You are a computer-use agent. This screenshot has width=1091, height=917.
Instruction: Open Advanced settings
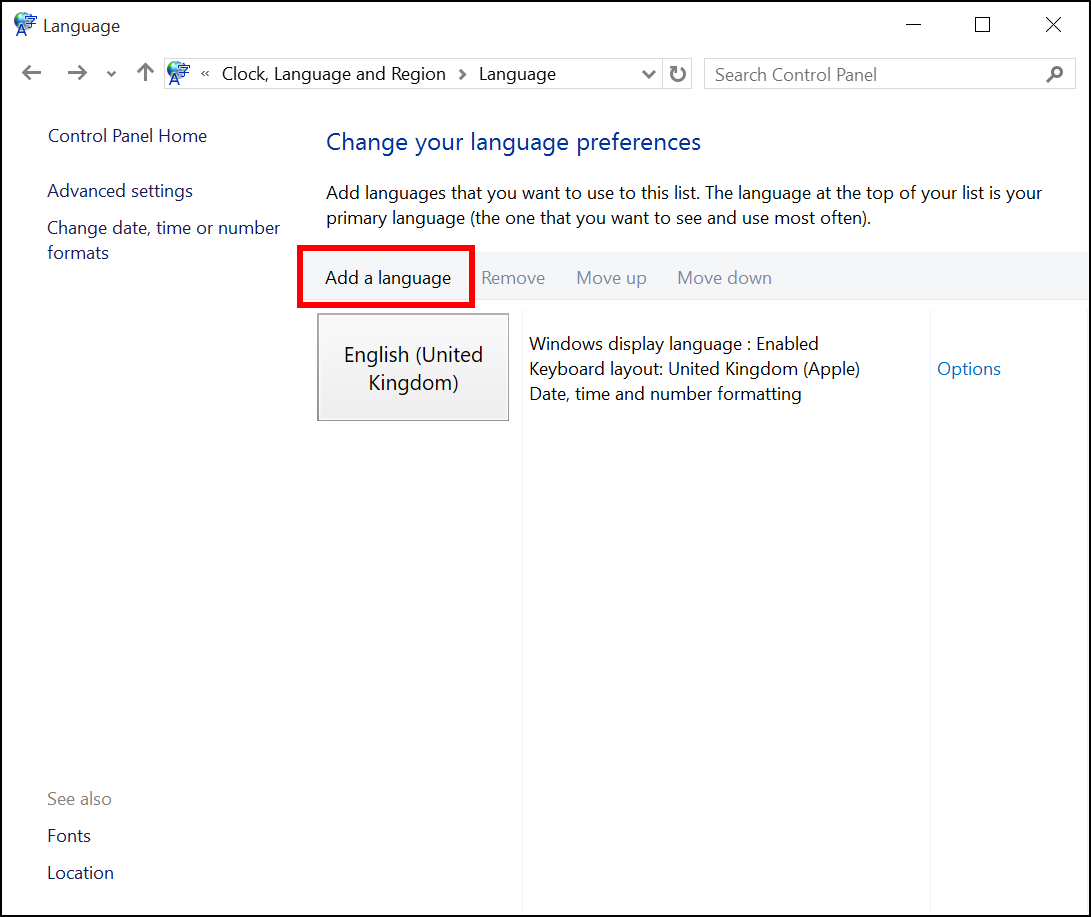(x=119, y=190)
